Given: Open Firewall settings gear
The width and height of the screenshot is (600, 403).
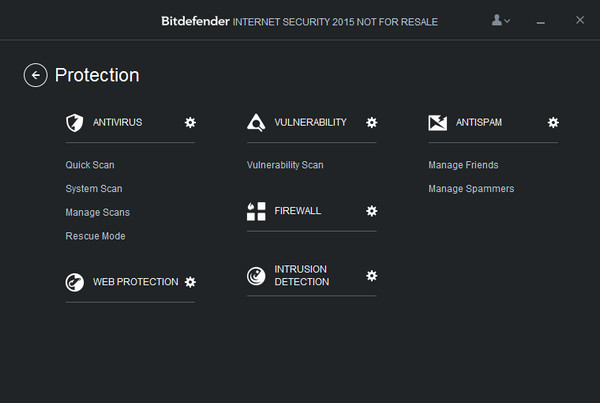Looking at the screenshot, I should 372,211.
